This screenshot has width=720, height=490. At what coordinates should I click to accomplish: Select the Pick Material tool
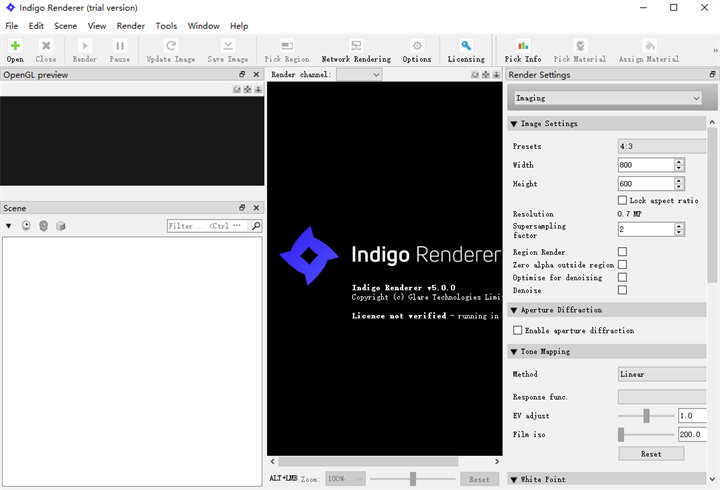click(580, 45)
